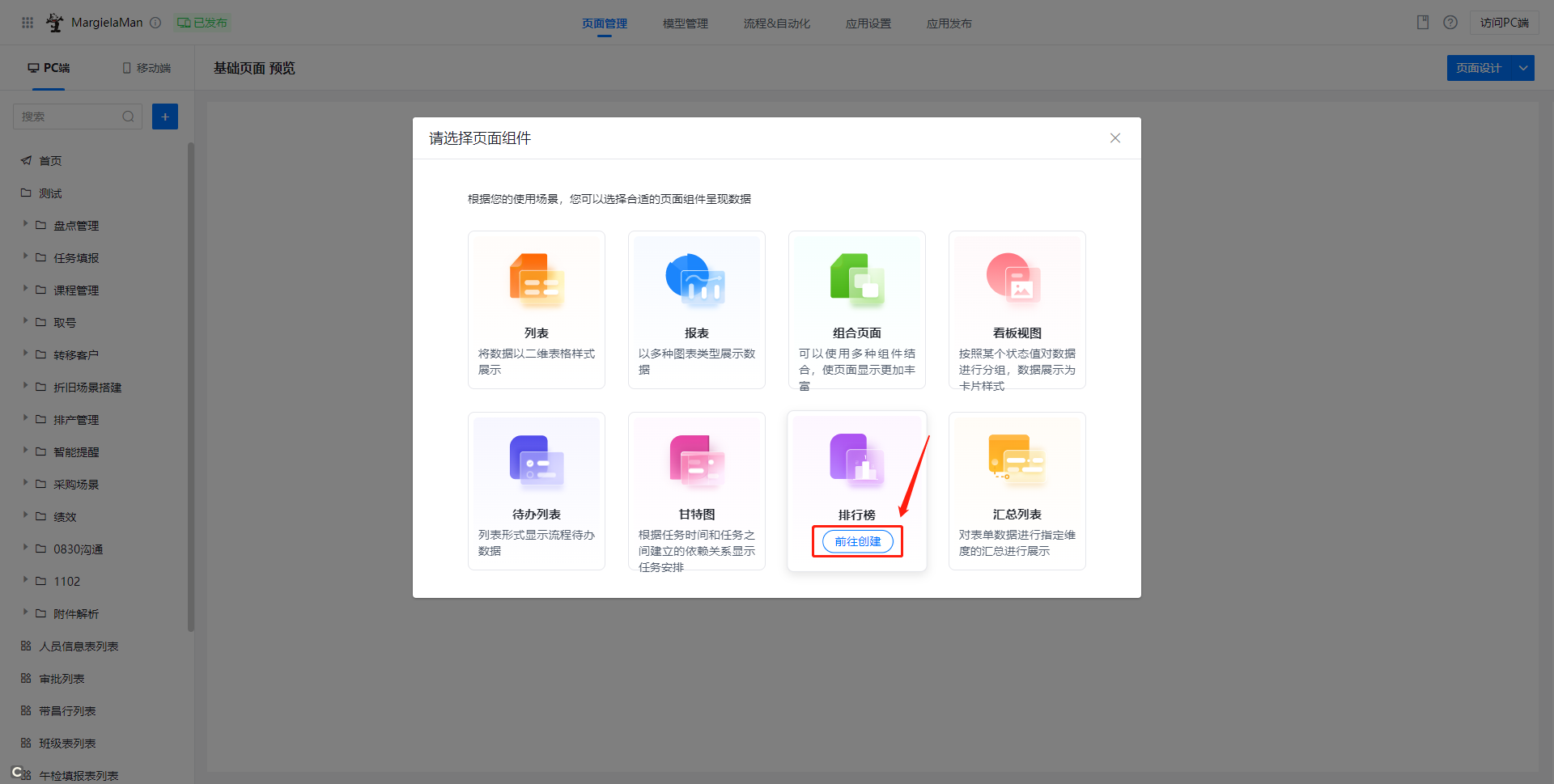Expand the 盘点管理 folder arrow
This screenshot has height=784, width=1554.
click(x=25, y=224)
